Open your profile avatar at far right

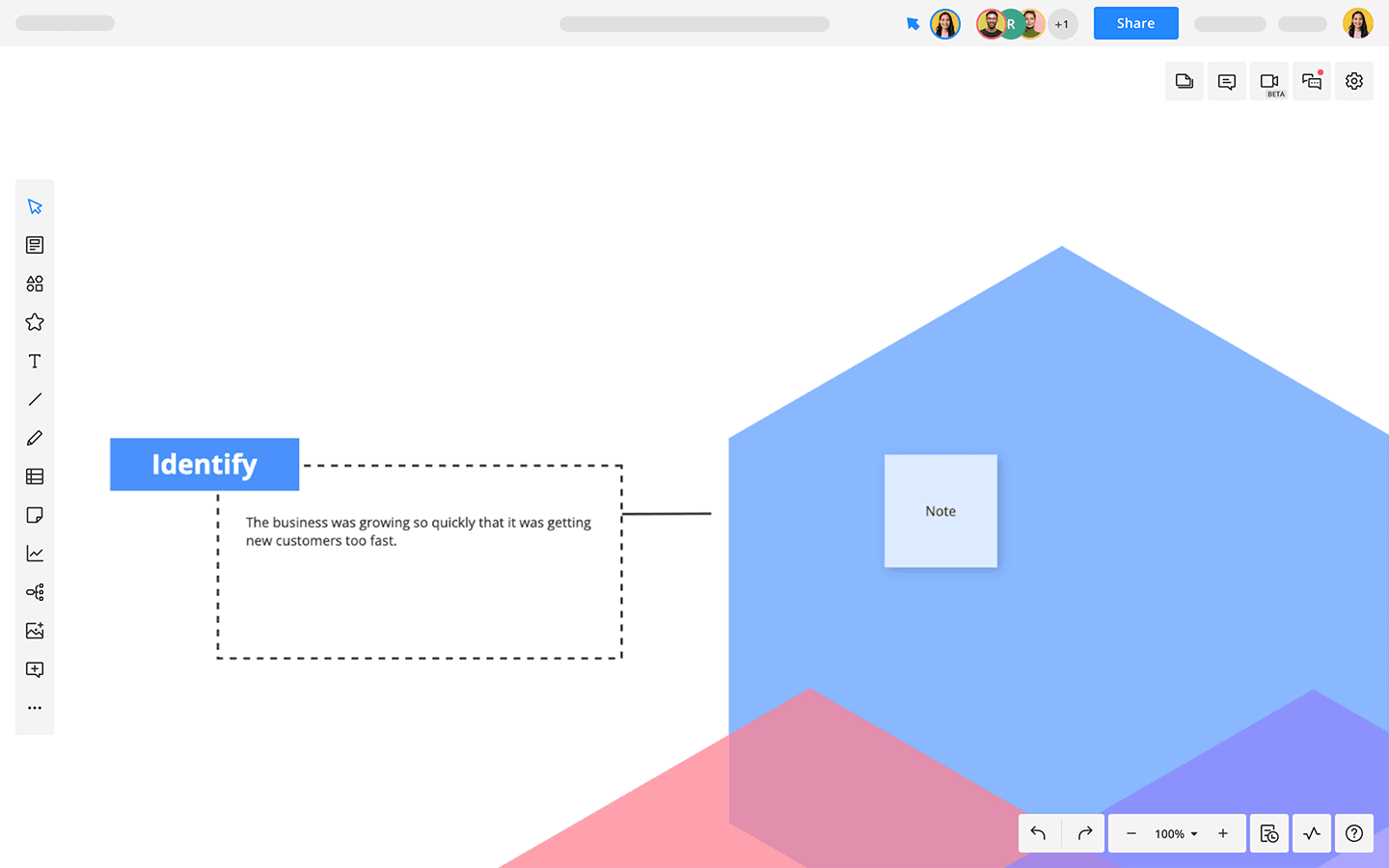pos(1358,23)
